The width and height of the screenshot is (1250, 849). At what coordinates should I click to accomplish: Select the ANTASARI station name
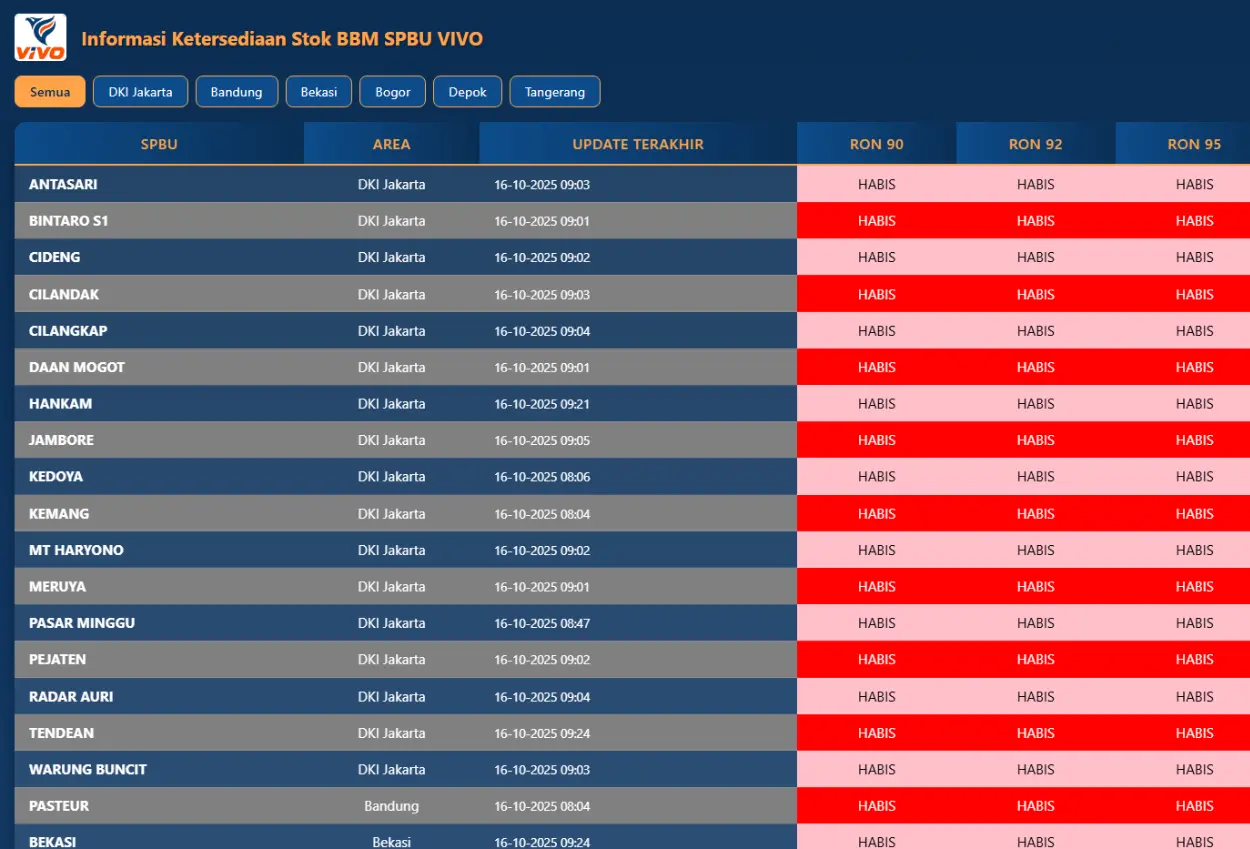[x=63, y=184]
